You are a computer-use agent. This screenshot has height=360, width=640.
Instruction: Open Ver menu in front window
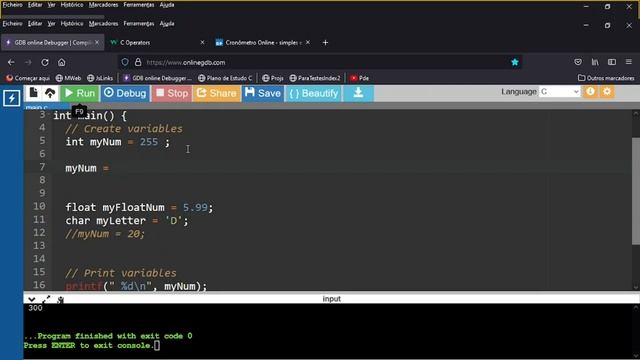(51, 24)
